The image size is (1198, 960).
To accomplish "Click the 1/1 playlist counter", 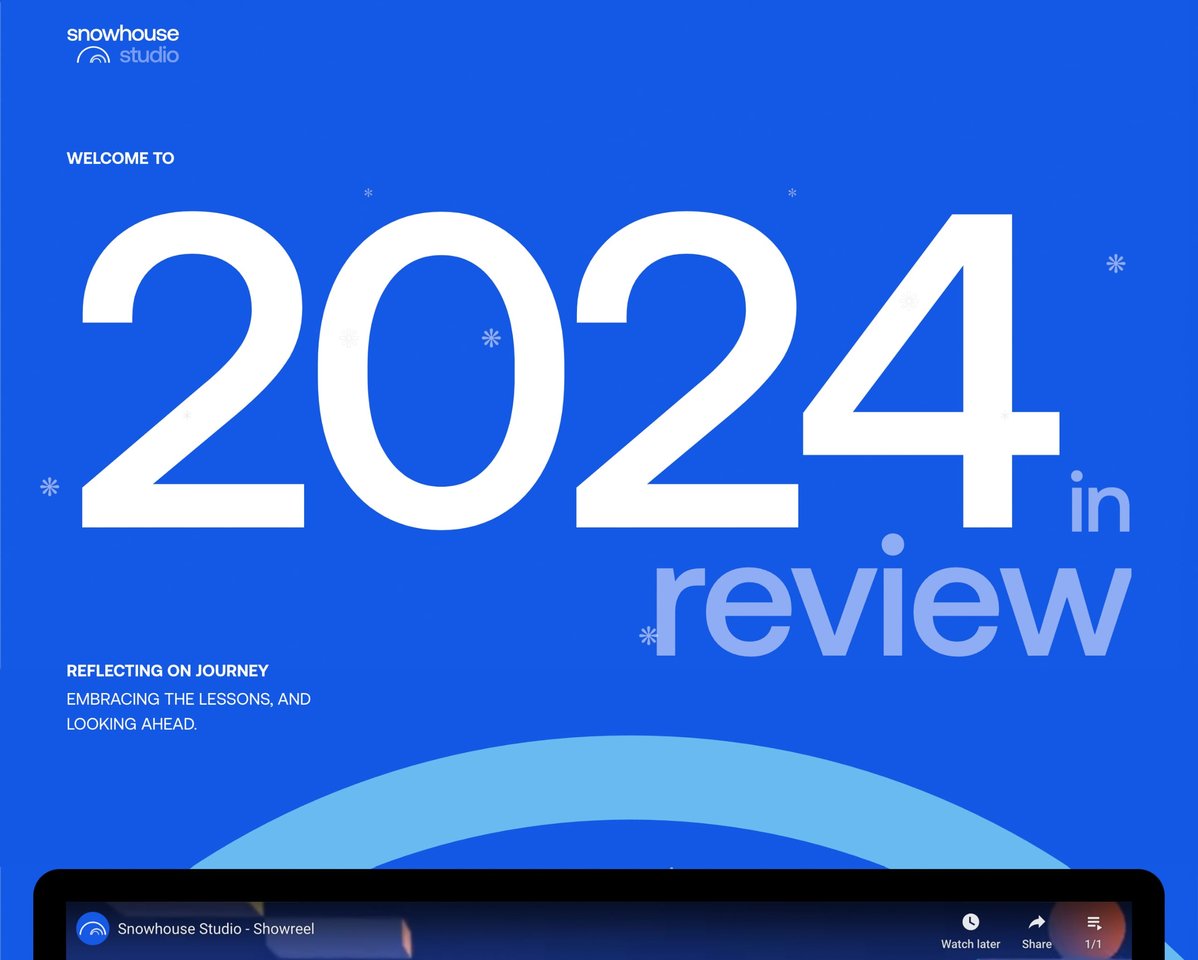I will (x=1093, y=943).
